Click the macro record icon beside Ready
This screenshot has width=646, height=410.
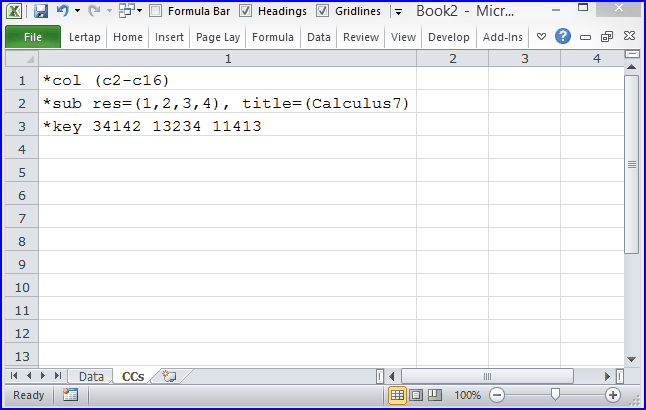tap(70, 395)
